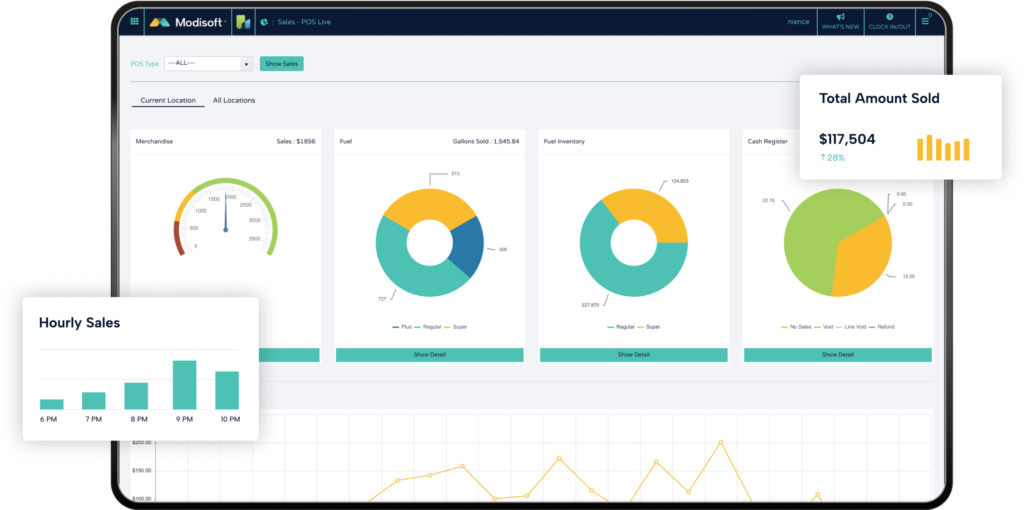
Task: Click Show Detail under Fuel chart
Action: coord(429,355)
